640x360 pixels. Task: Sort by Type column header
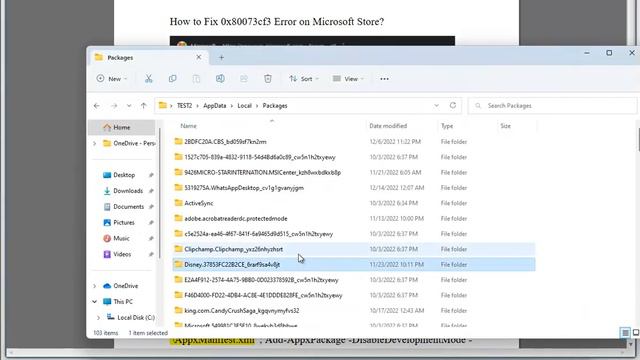[447, 126]
